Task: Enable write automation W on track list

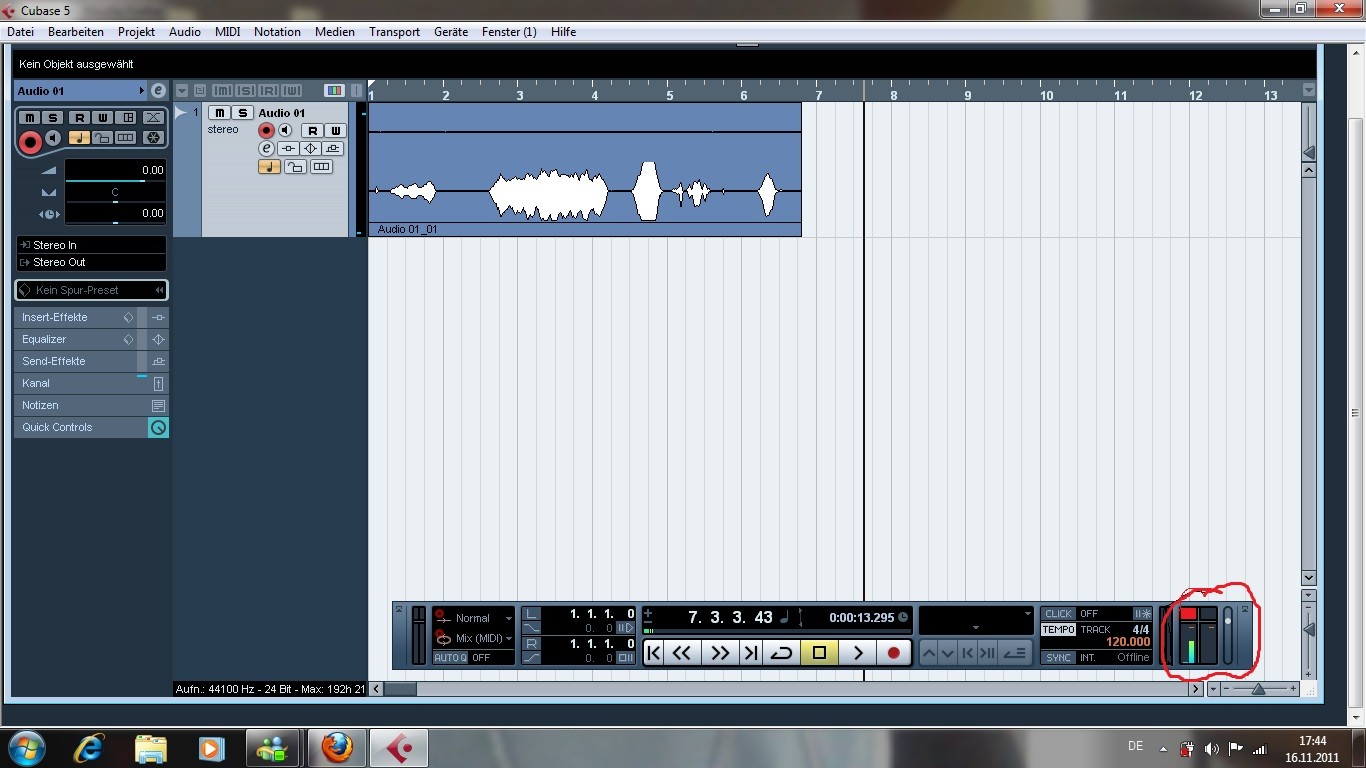Action: (335, 131)
